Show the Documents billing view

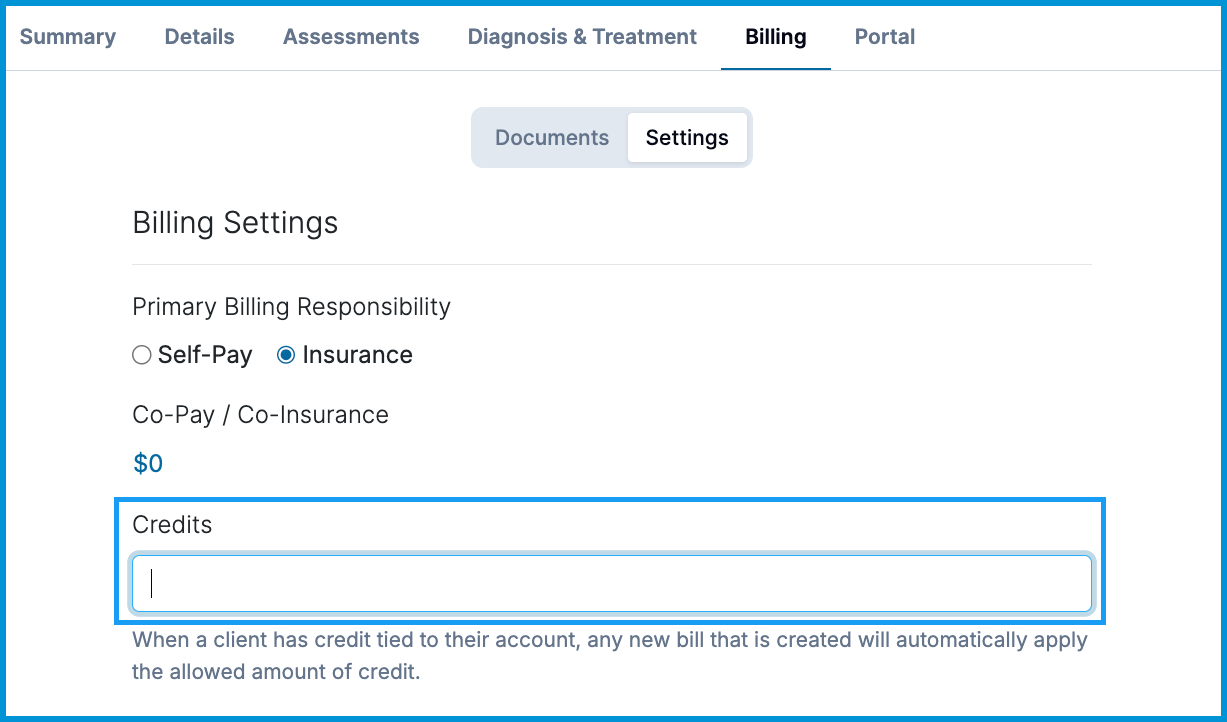click(x=552, y=138)
